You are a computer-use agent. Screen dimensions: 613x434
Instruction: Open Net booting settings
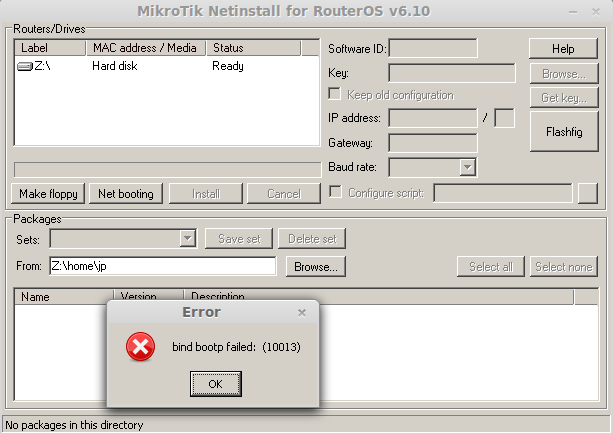tap(125, 194)
